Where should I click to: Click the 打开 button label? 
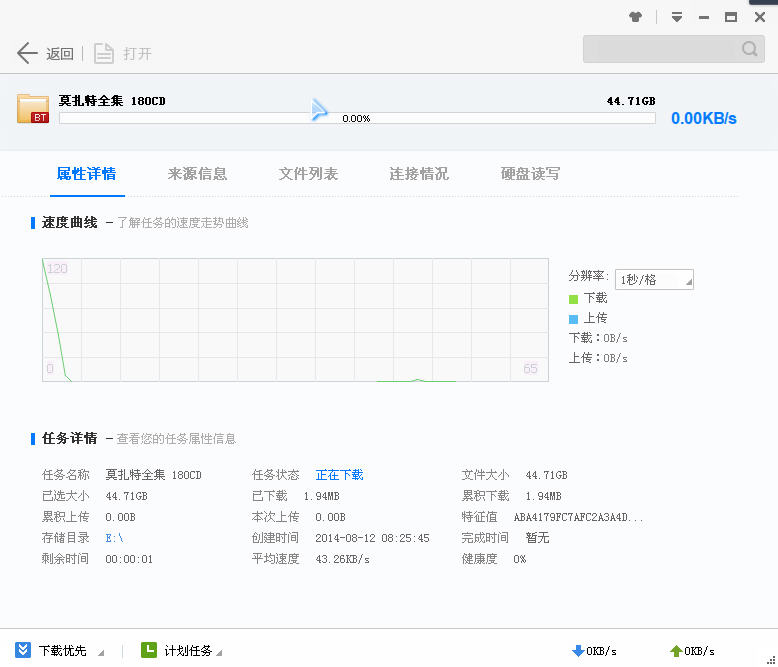click(137, 54)
